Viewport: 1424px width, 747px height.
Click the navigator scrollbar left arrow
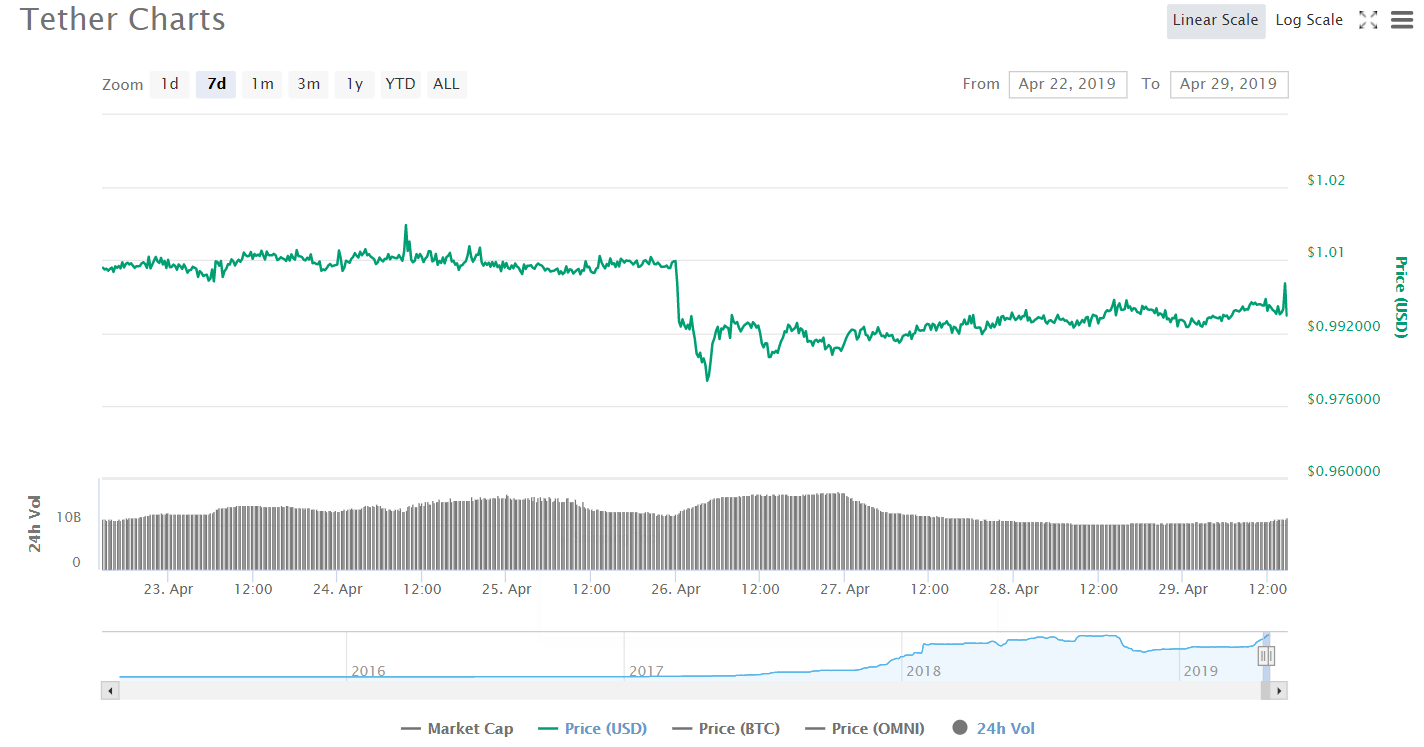[x=110, y=690]
